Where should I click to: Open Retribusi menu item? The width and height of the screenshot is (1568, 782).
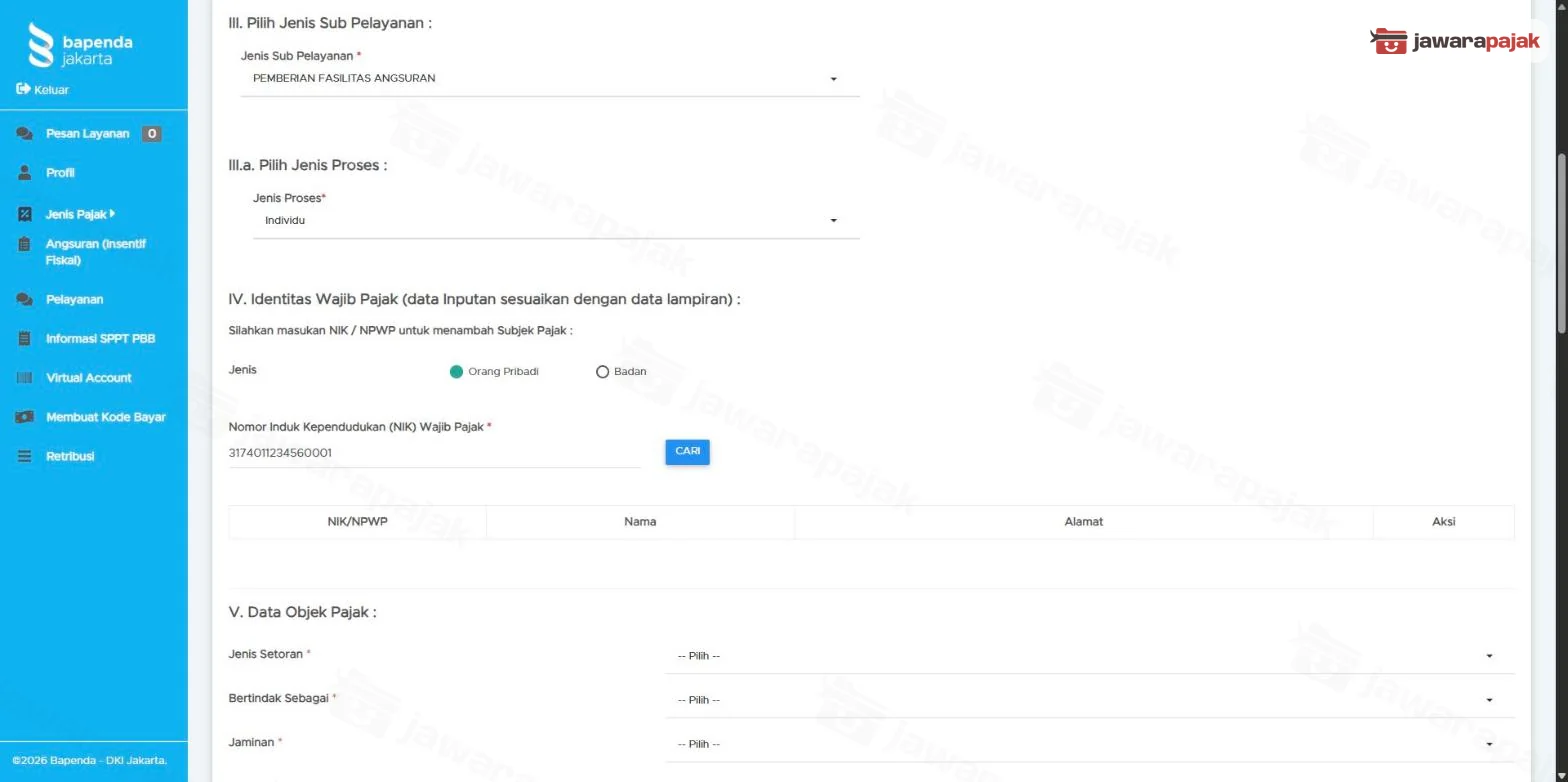click(70, 456)
